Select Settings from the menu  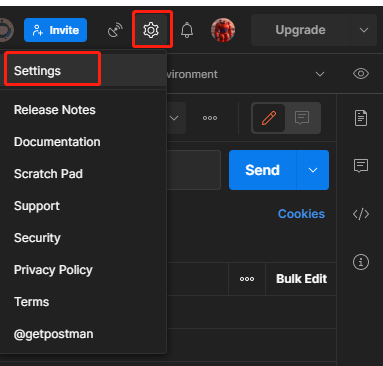pyautogui.click(x=83, y=71)
